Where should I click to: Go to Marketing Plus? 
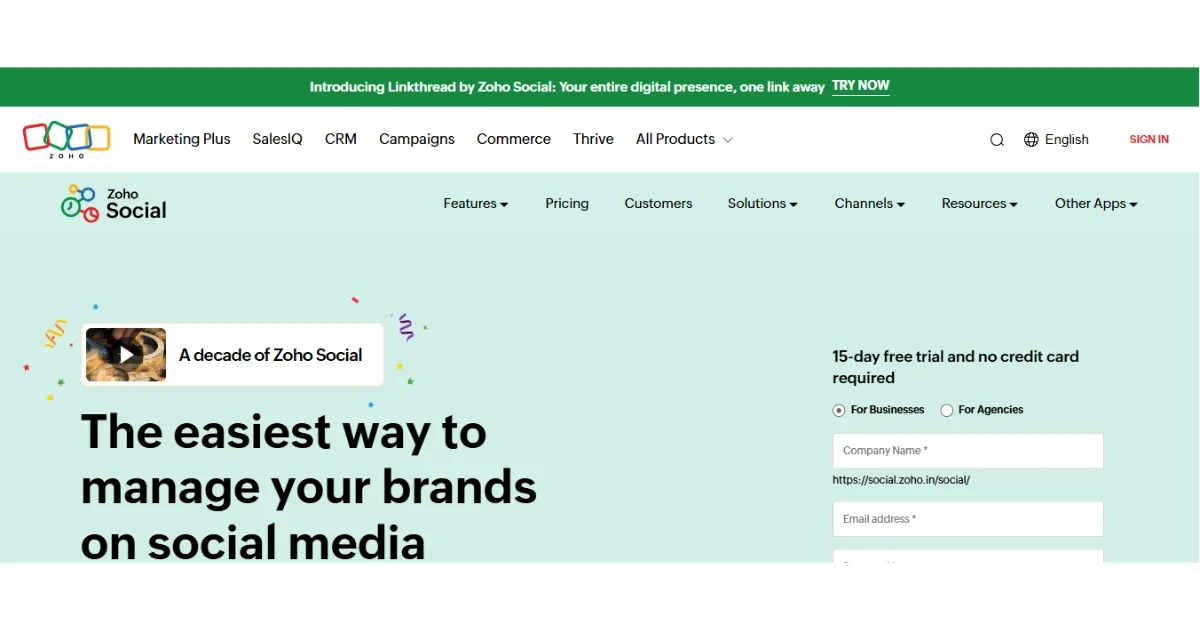[x=182, y=139]
